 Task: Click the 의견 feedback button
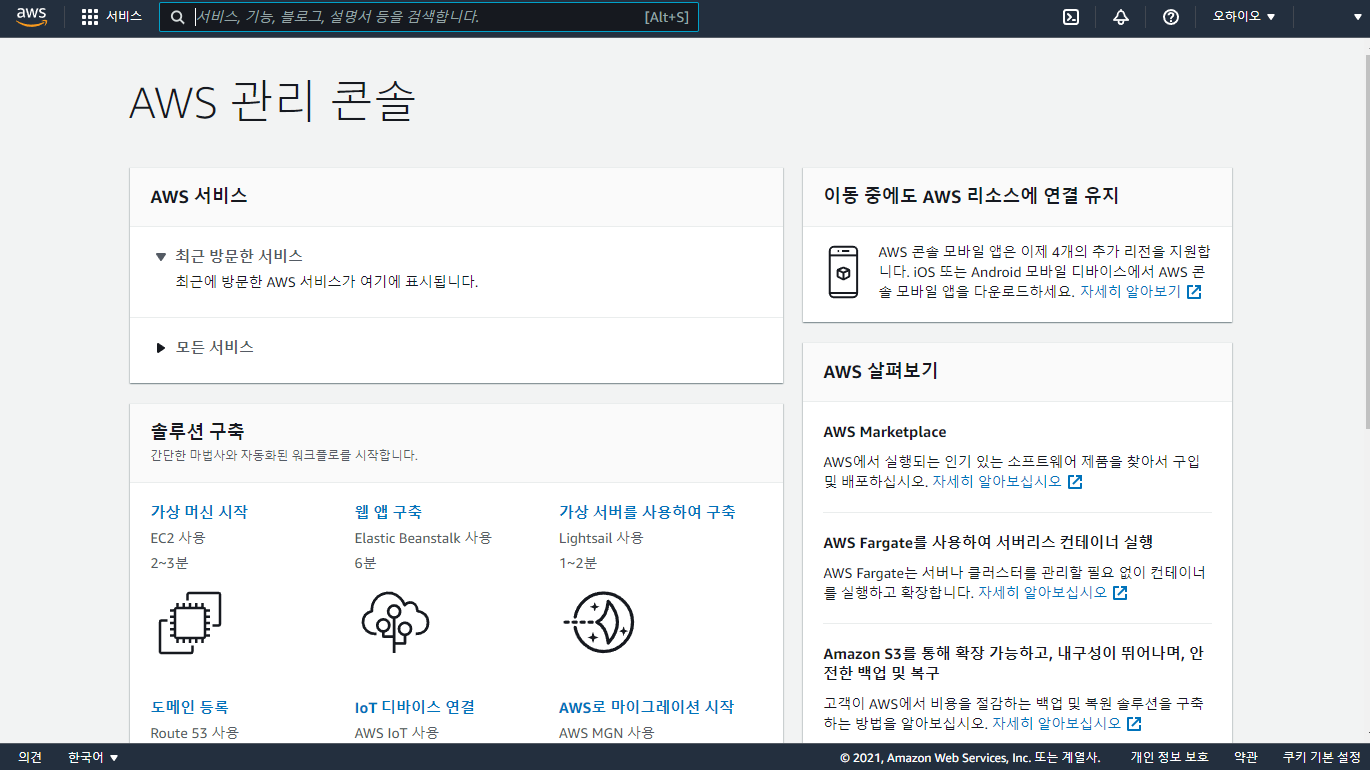(30, 758)
